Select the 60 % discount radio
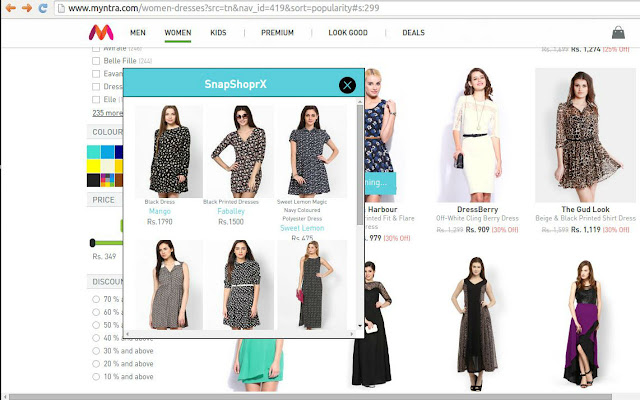 click(96, 312)
